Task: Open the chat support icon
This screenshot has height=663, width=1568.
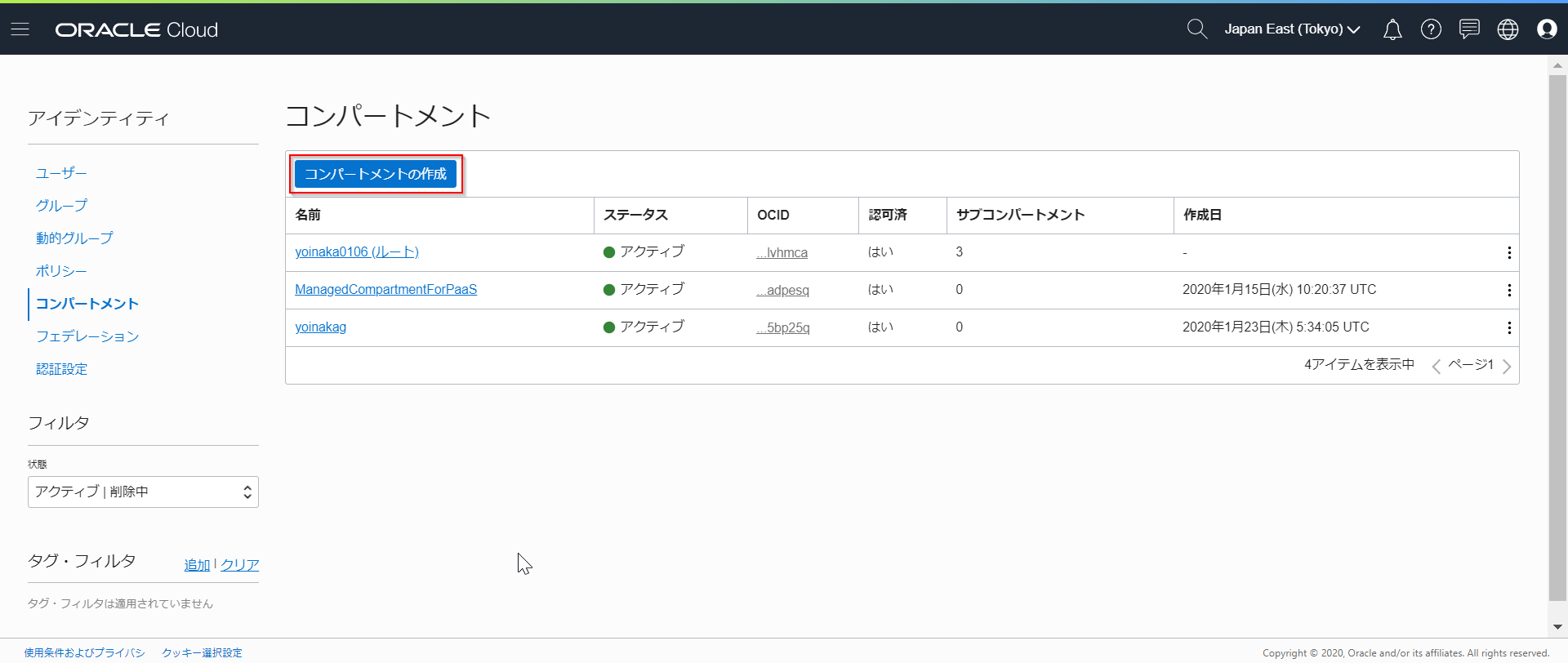Action: [1469, 29]
